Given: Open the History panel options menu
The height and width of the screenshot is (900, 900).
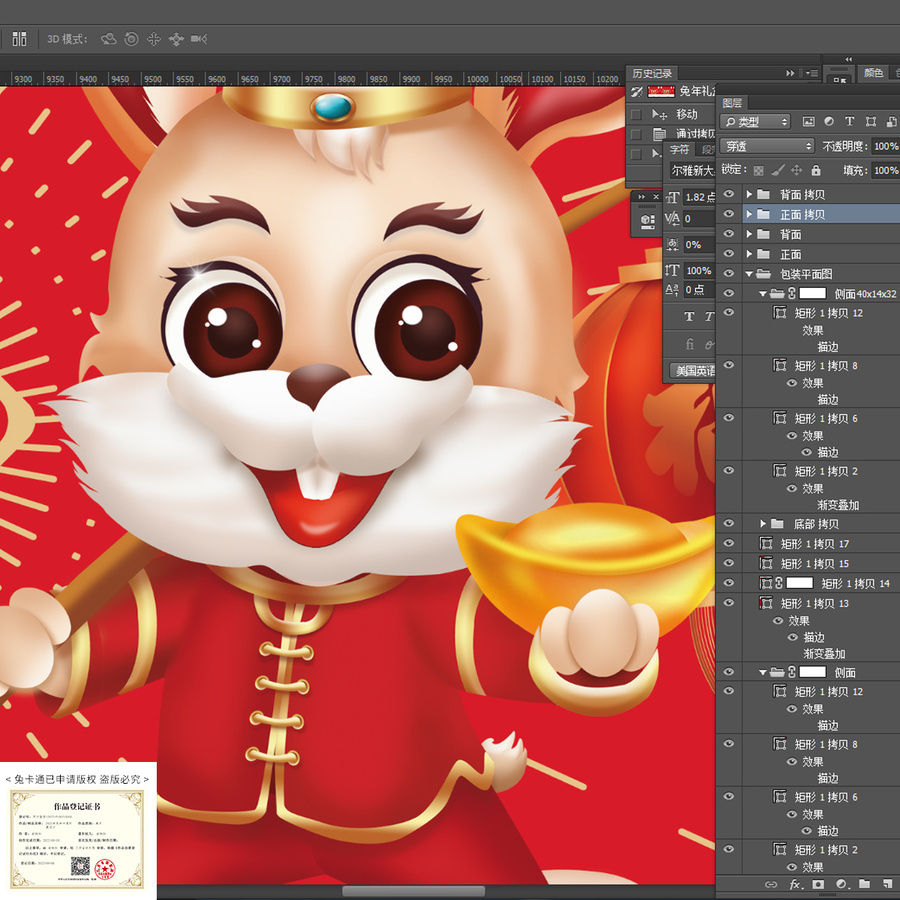Looking at the screenshot, I should pos(812,73).
